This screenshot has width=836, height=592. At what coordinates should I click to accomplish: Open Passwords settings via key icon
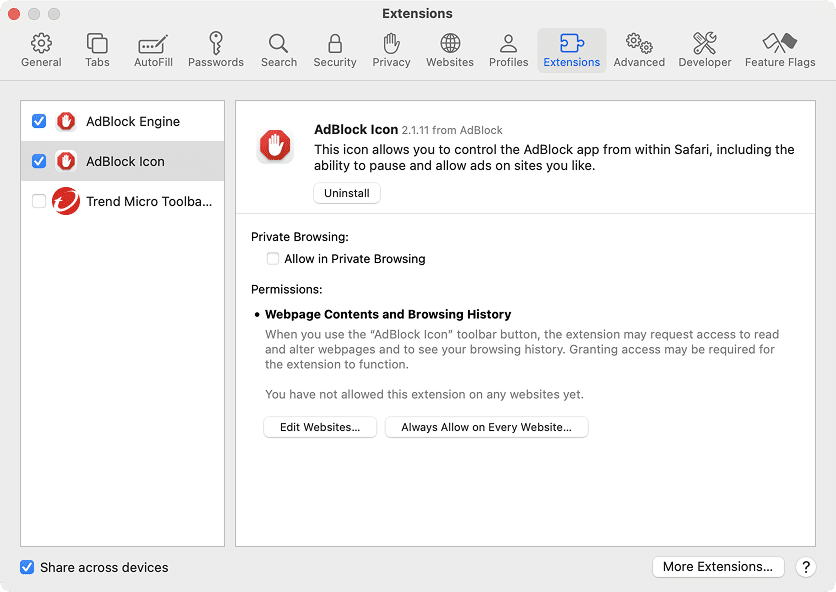(215, 48)
